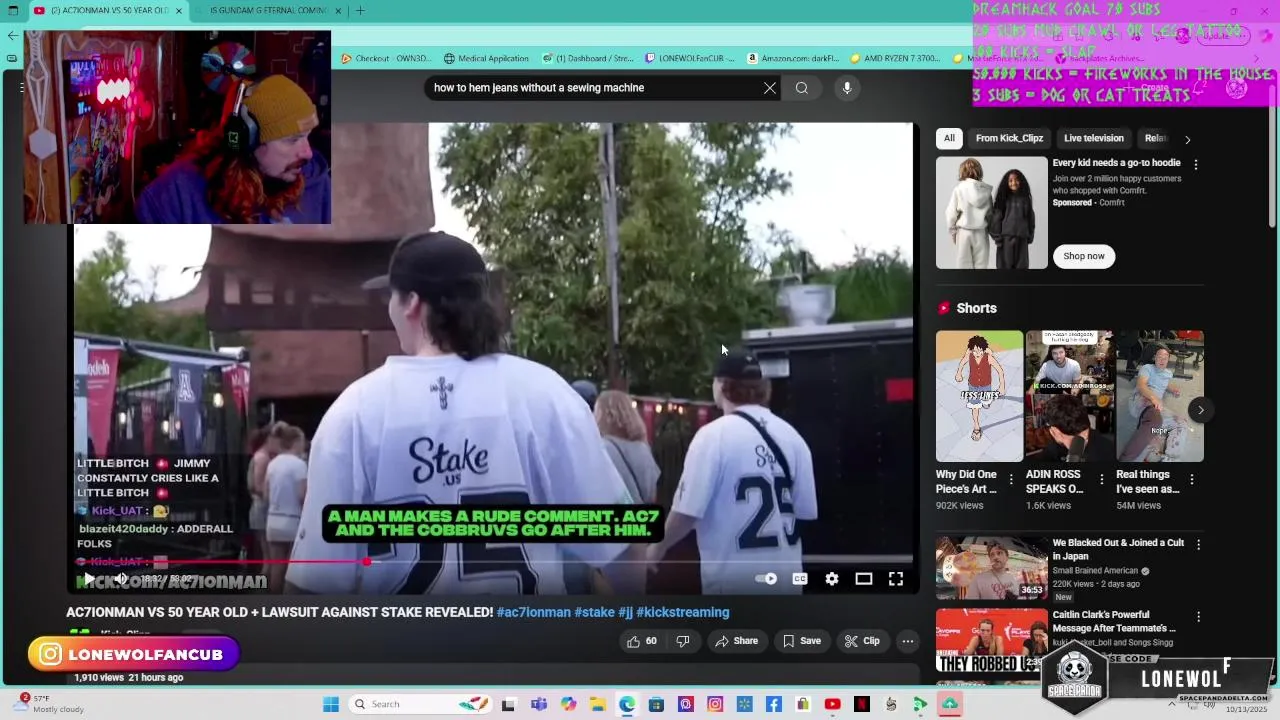Toggle closed captions with the CC button
This screenshot has width=1280, height=720.
click(x=800, y=579)
